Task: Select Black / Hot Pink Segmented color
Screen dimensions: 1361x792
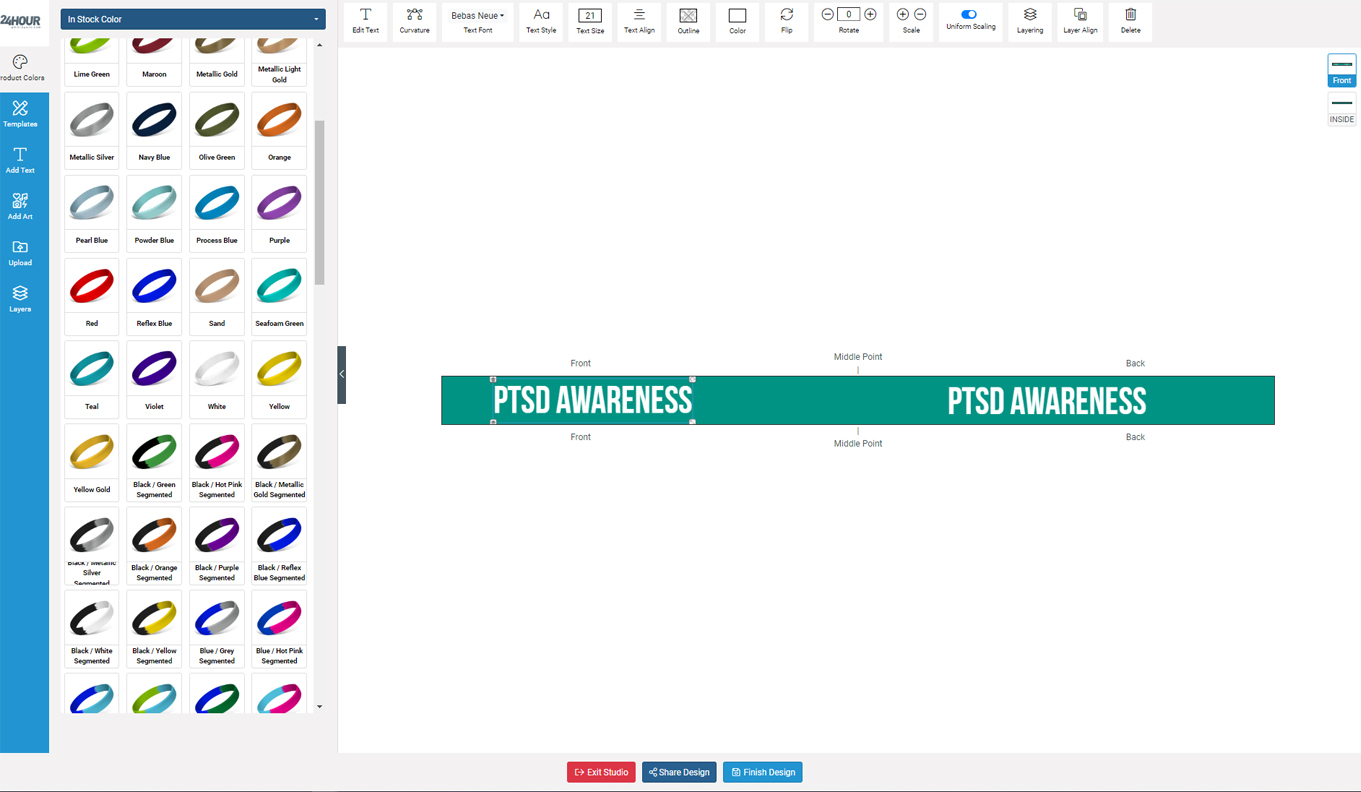Action: tap(217, 462)
